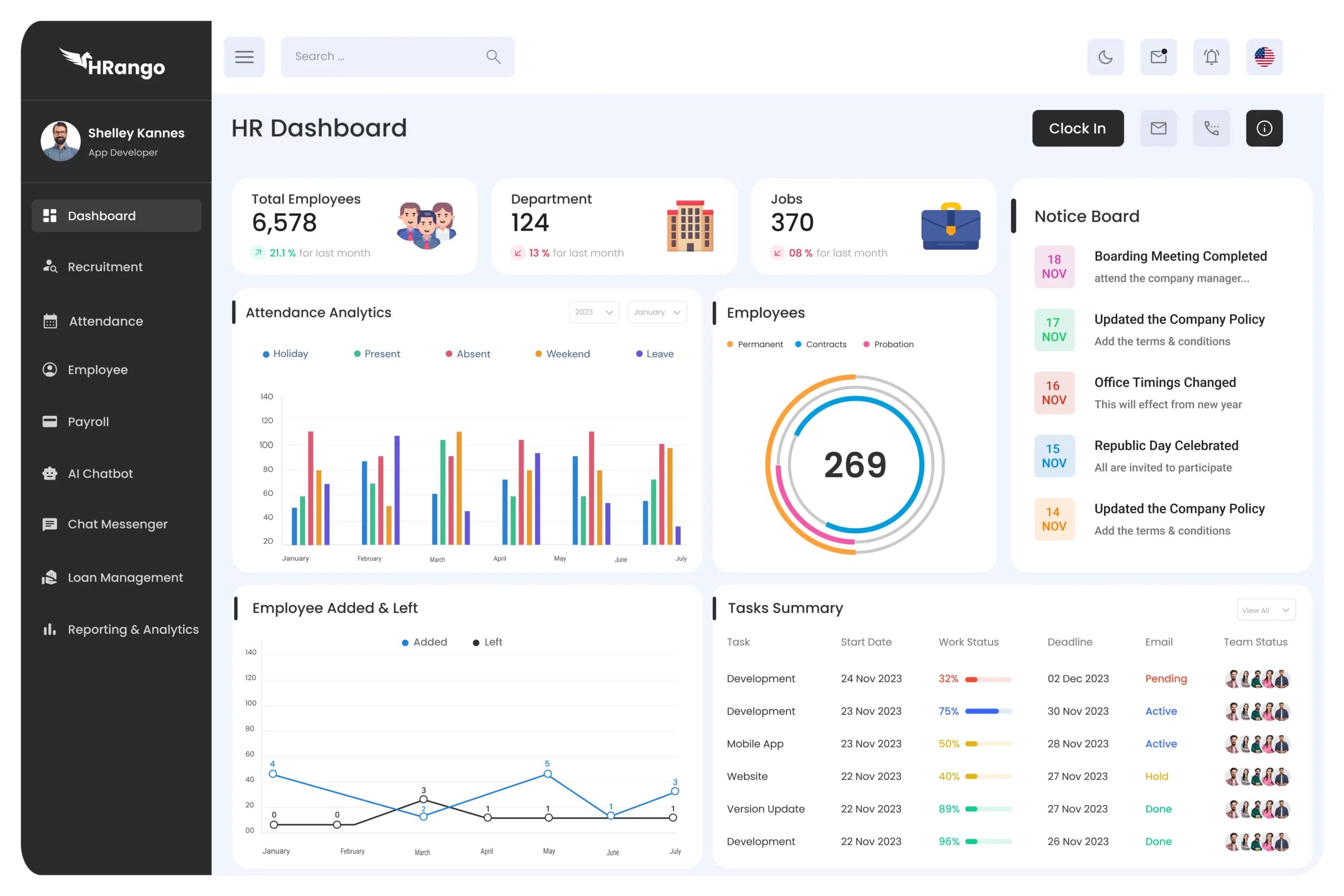
Task: Open the Recruitment sidebar menu
Action: (x=105, y=267)
